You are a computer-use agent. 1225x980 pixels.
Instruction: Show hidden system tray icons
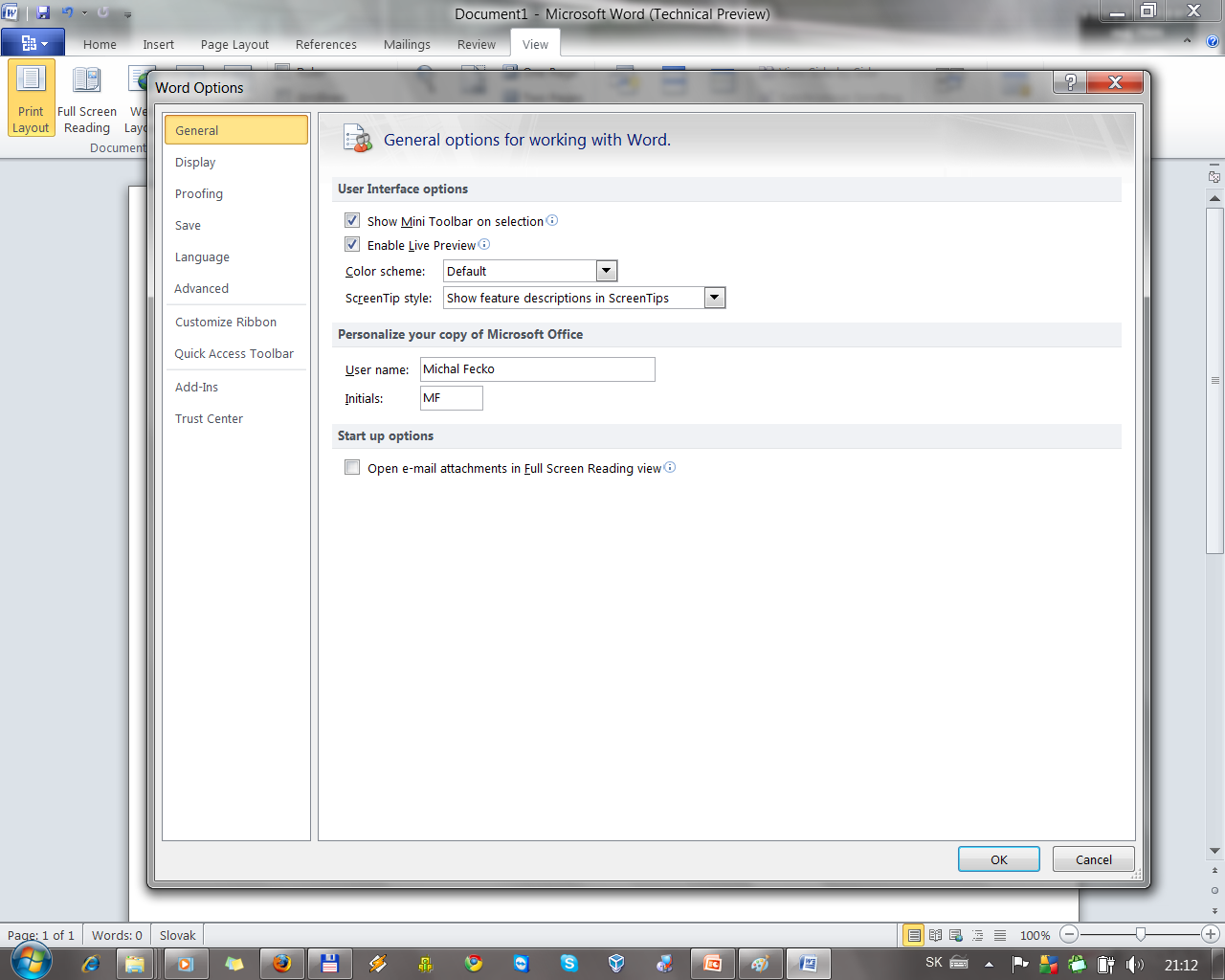pyautogui.click(x=989, y=964)
